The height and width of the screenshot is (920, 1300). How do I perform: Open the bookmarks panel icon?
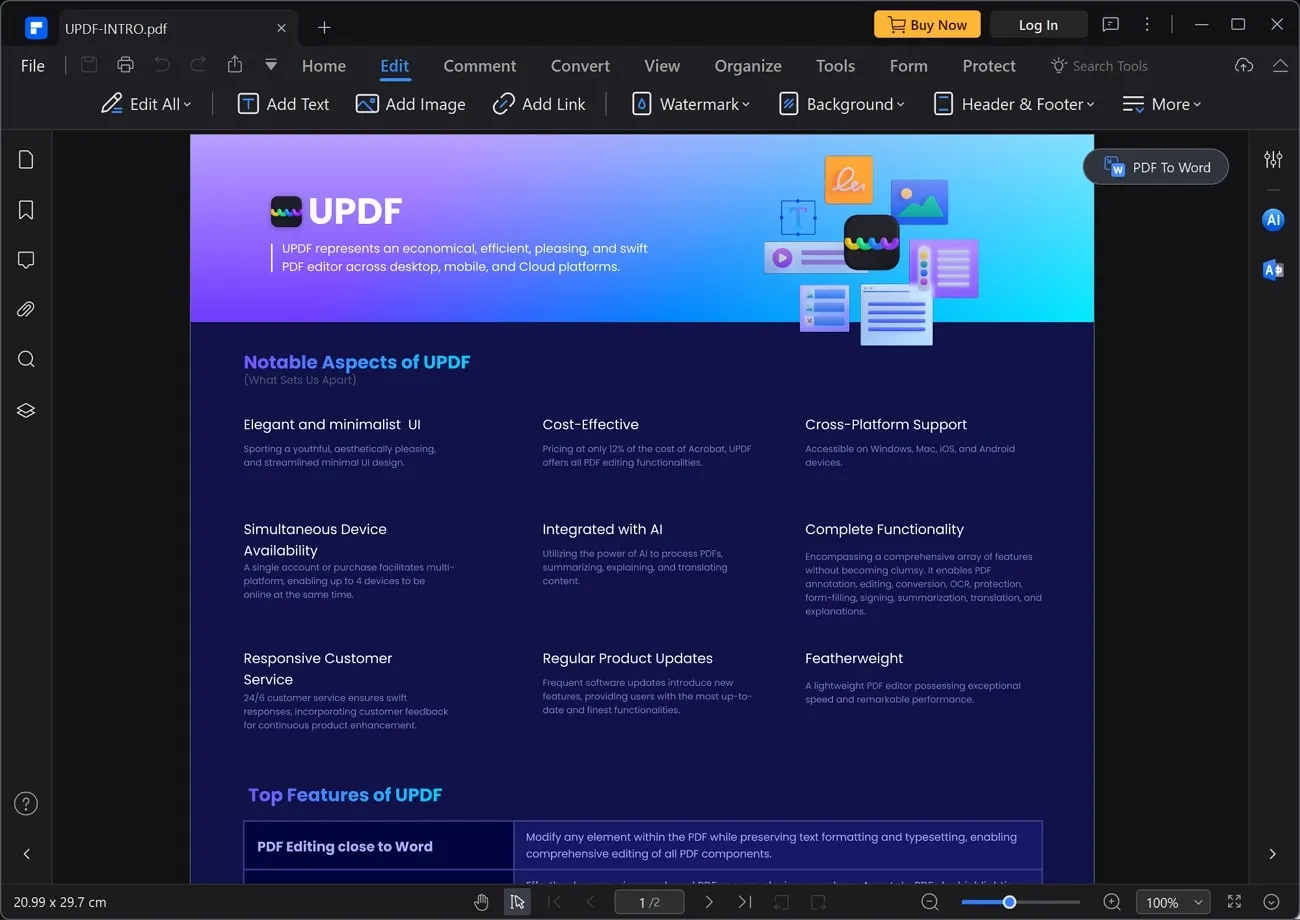pyautogui.click(x=26, y=210)
